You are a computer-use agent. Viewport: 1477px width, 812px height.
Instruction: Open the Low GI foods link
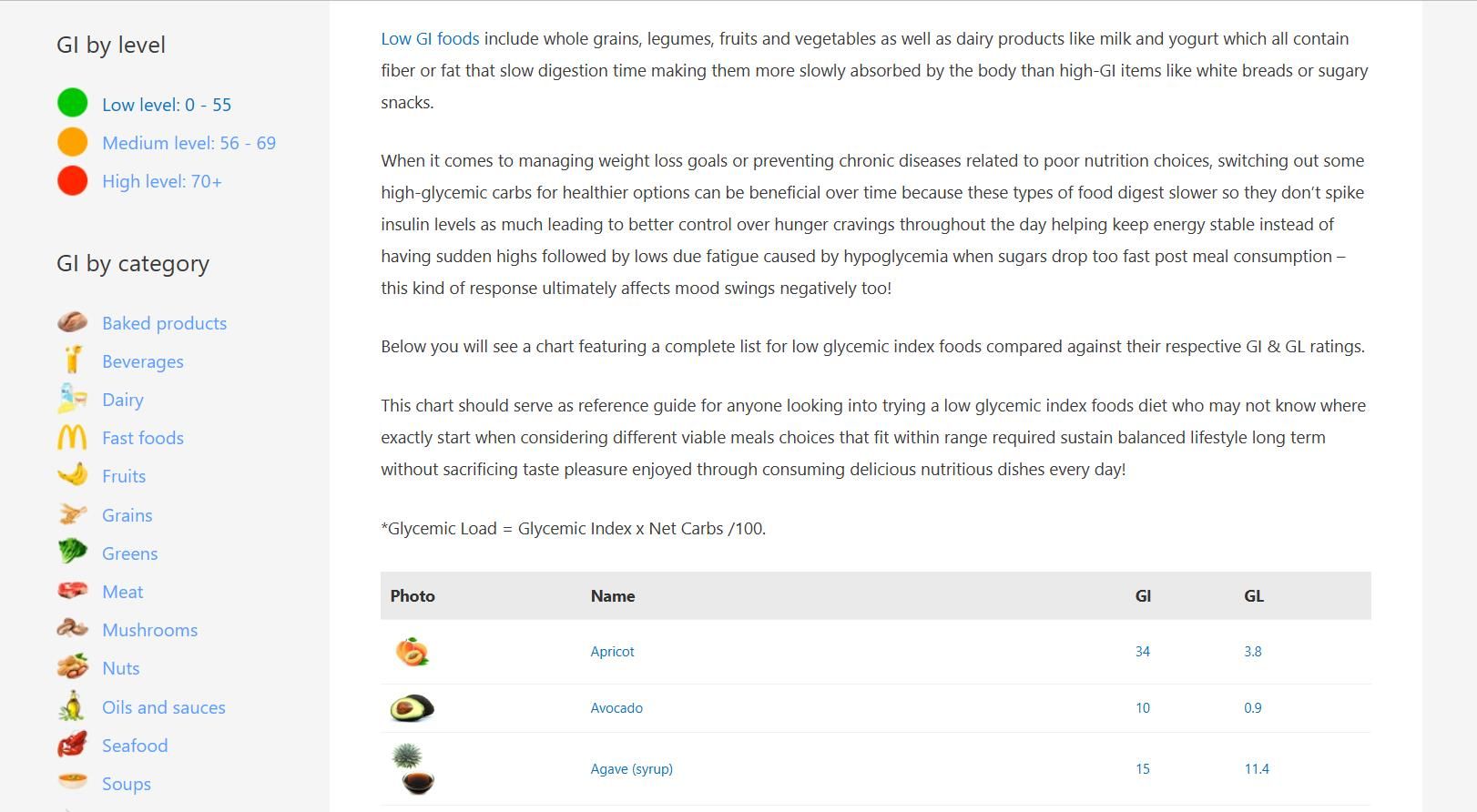click(x=430, y=39)
